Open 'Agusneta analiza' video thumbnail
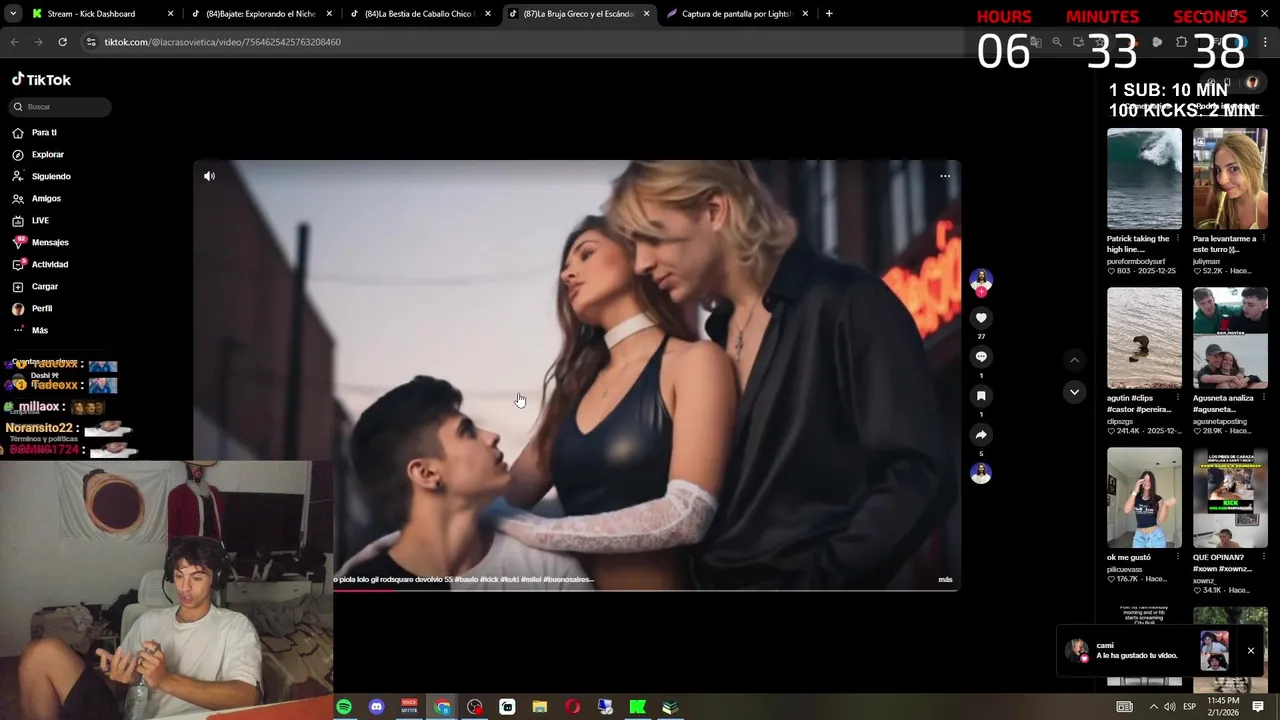Viewport: 1280px width, 720px height. 1230,338
